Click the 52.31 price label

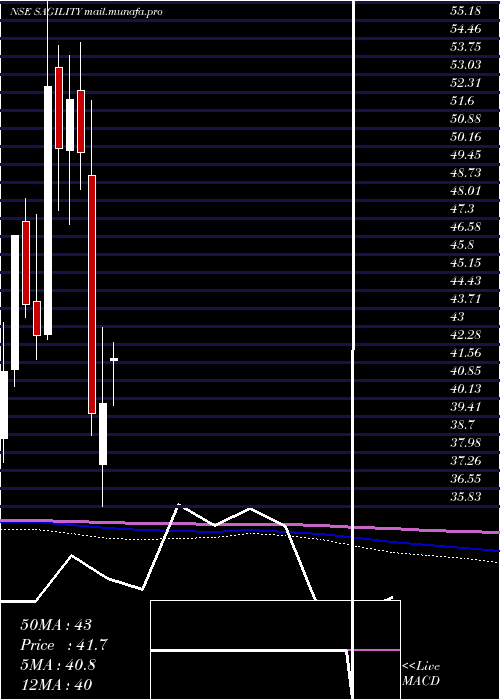[466, 83]
